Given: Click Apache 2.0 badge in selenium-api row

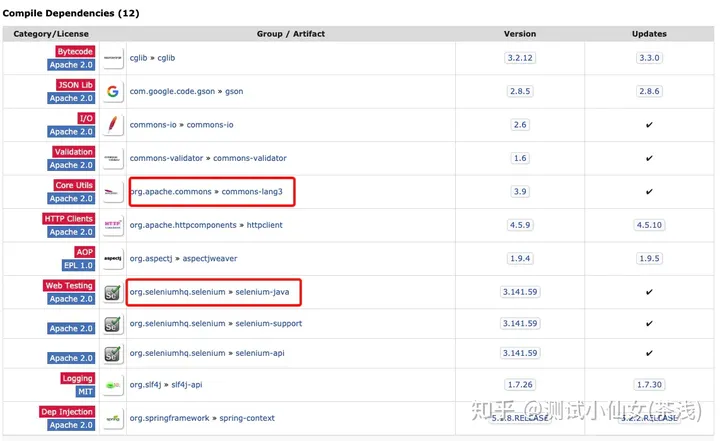Looking at the screenshot, I should pyautogui.click(x=71, y=358).
